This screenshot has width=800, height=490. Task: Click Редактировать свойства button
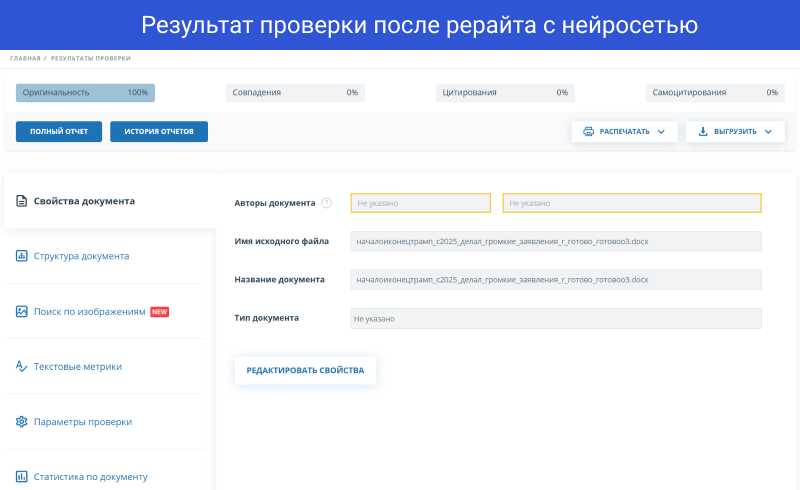[x=305, y=371]
